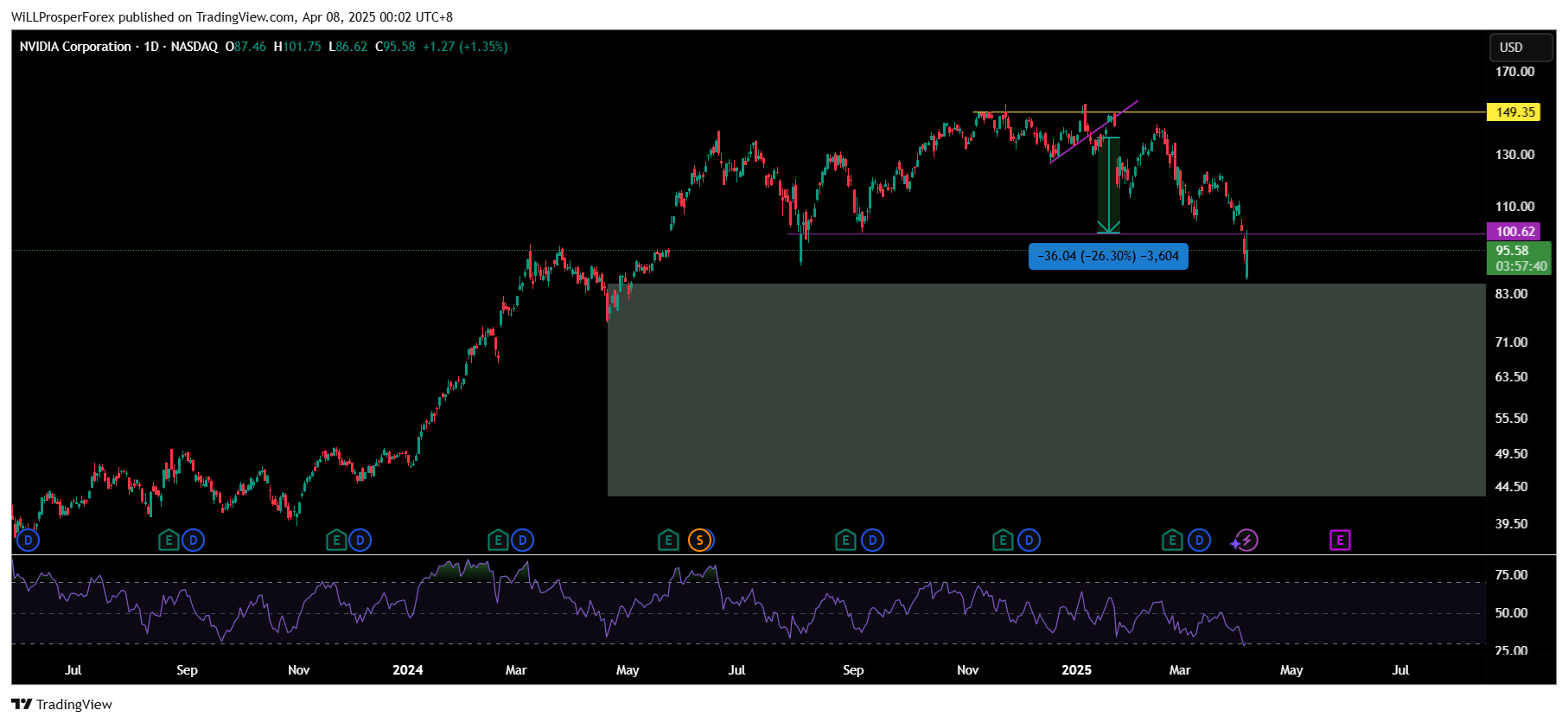The image size is (1568, 723).
Task: Open the September 2024 dividend marker
Action: tap(872, 541)
